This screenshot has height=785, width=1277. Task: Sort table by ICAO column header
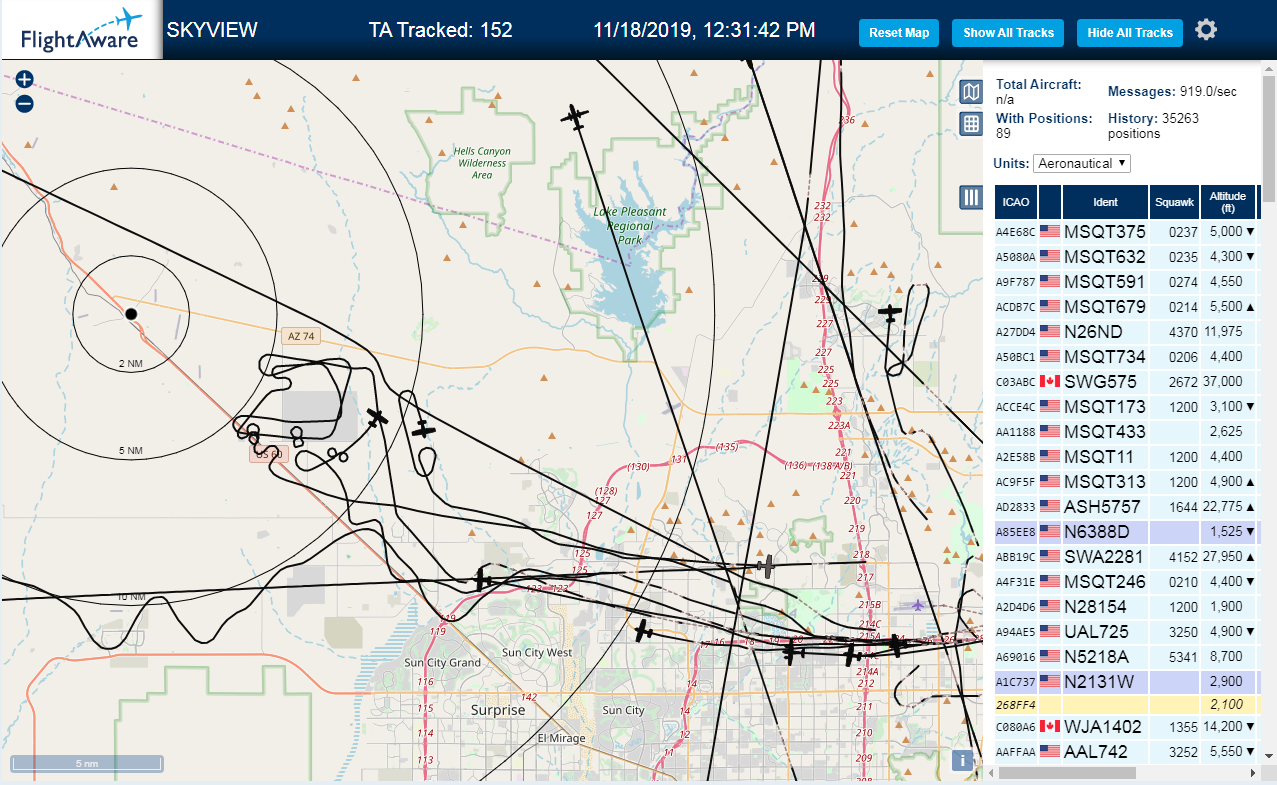1016,202
